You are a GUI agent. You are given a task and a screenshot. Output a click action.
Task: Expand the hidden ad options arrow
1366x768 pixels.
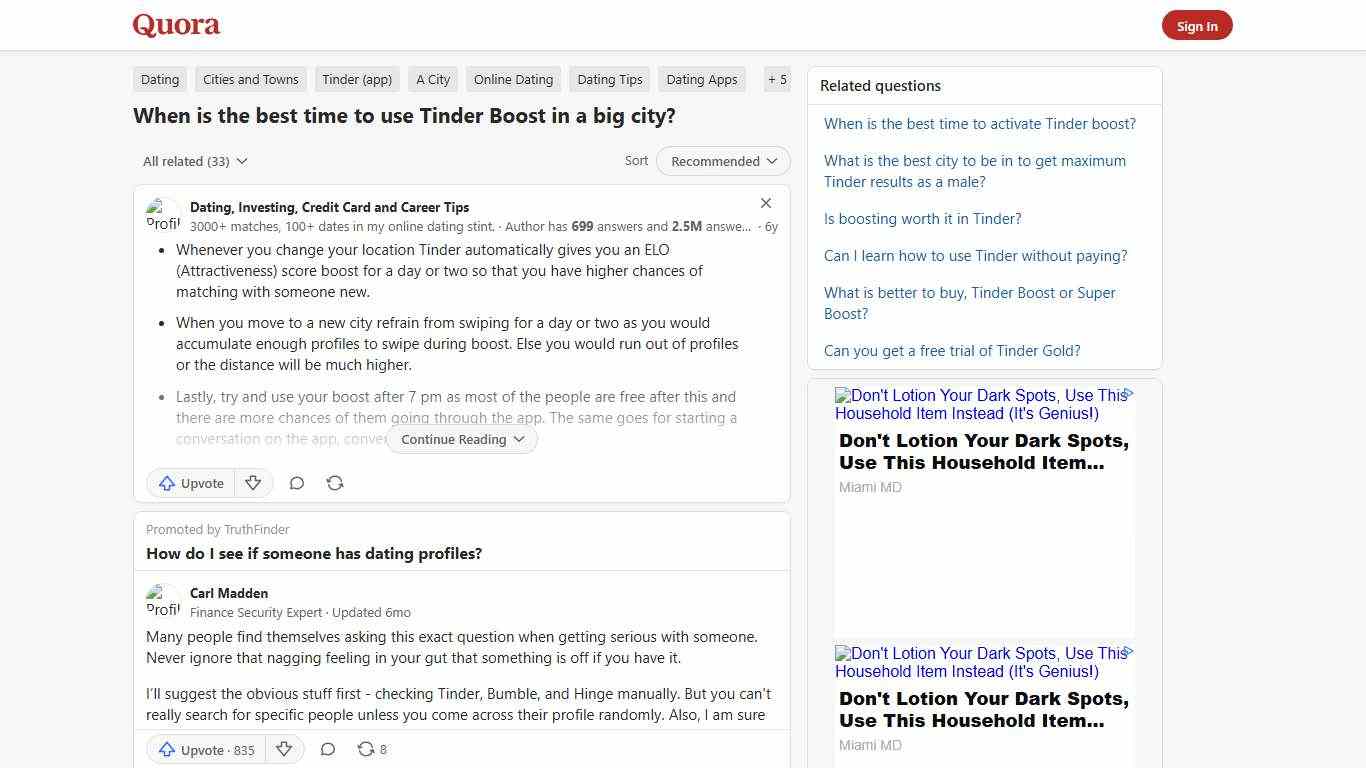1129,394
